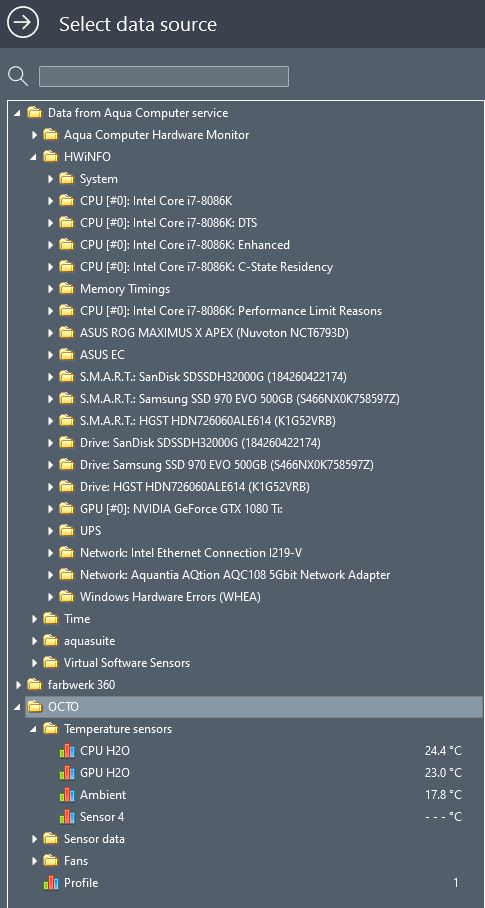Image resolution: width=485 pixels, height=908 pixels.
Task: Click the magnifying glass search icon
Action: [x=18, y=76]
